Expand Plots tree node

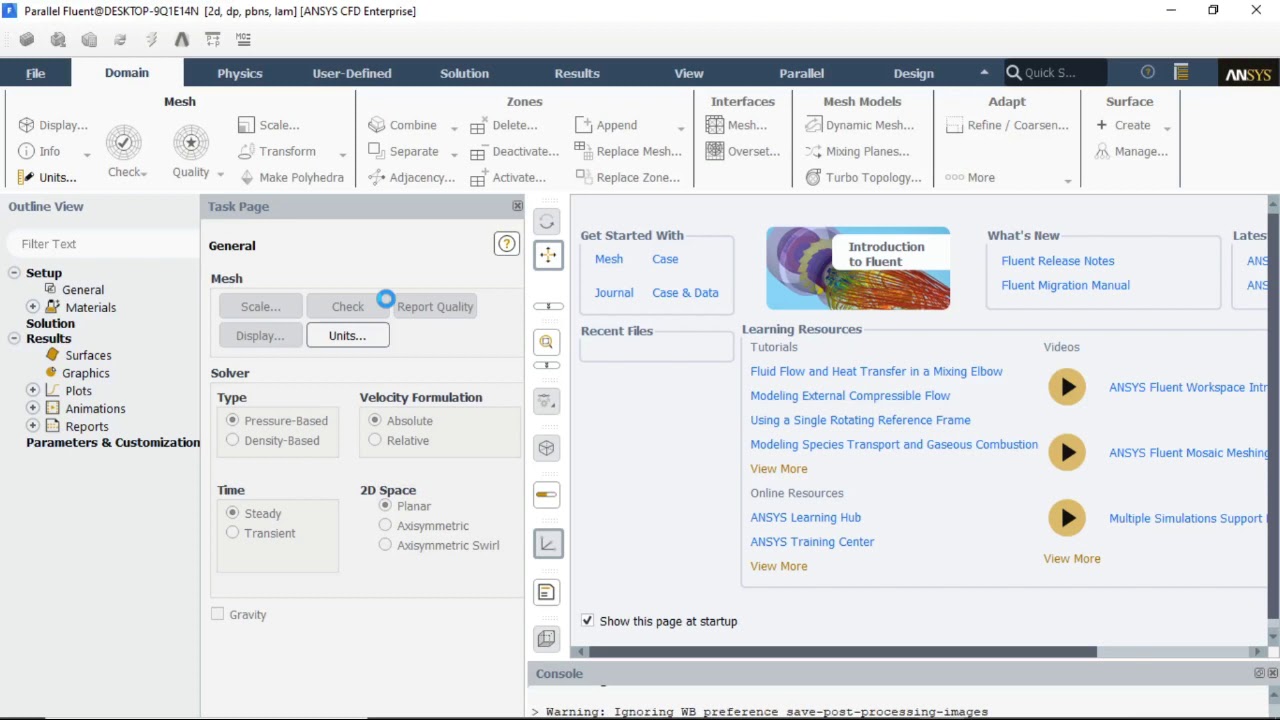coord(33,391)
